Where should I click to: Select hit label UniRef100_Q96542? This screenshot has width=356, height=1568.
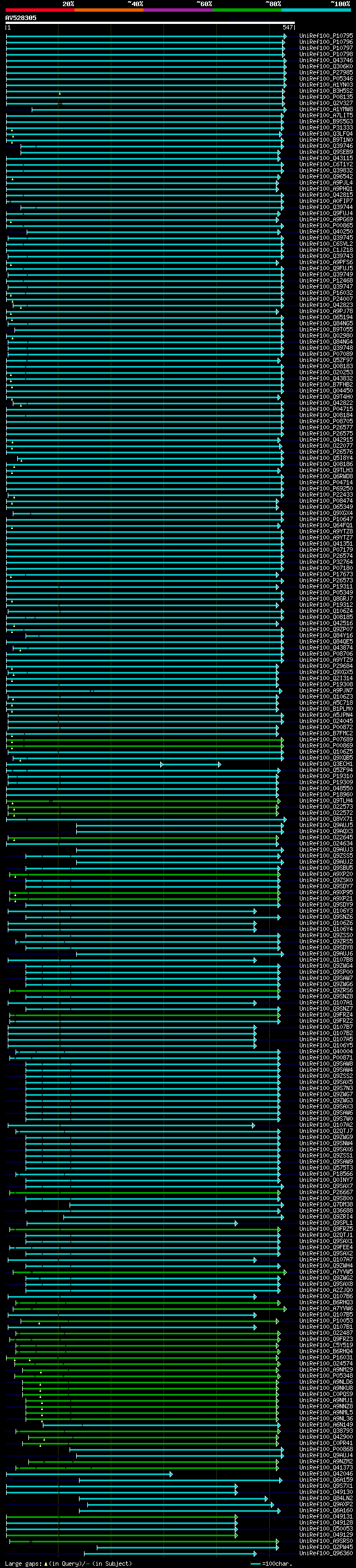(326, 176)
